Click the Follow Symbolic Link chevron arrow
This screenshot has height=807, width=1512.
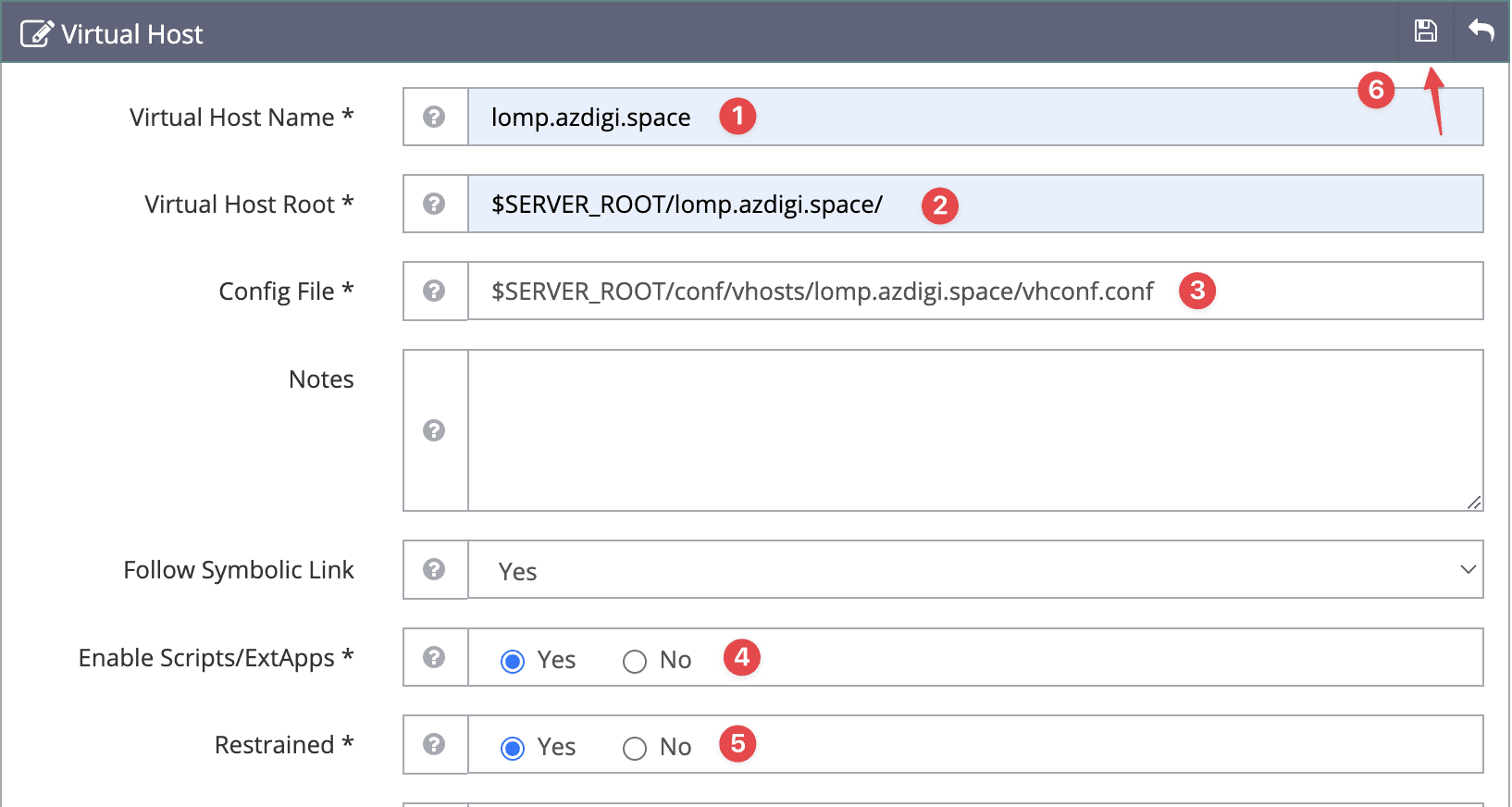1467,570
